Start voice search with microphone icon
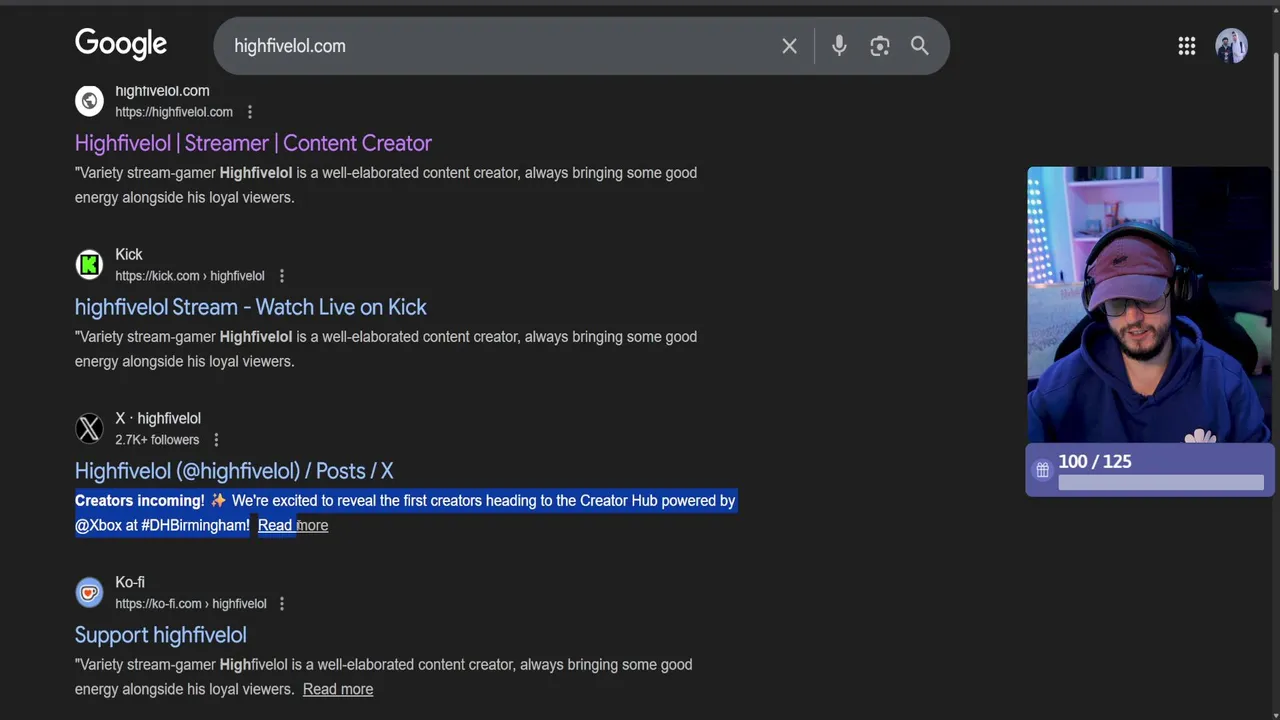The image size is (1280, 720). [839, 46]
